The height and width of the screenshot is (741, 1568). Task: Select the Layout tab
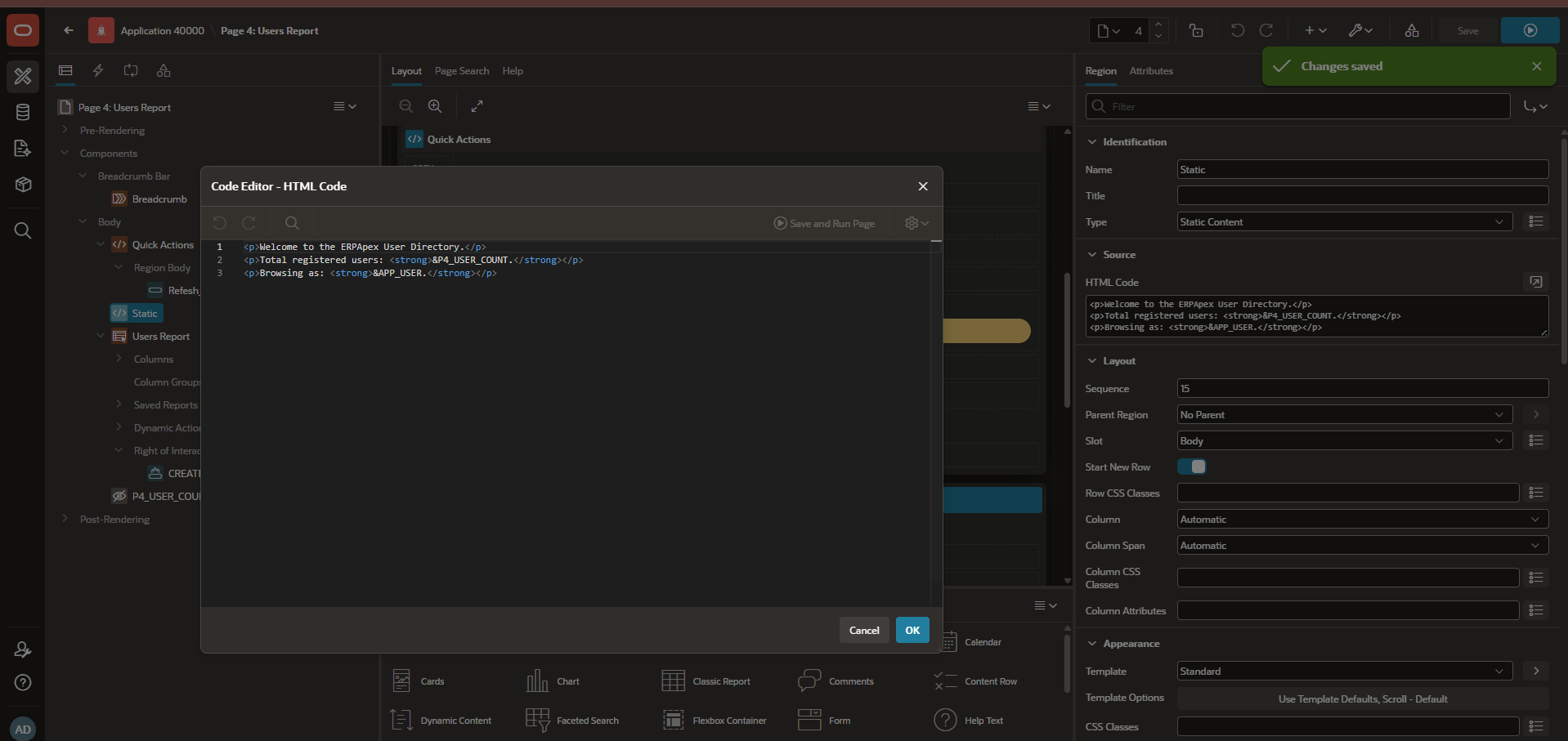click(406, 71)
